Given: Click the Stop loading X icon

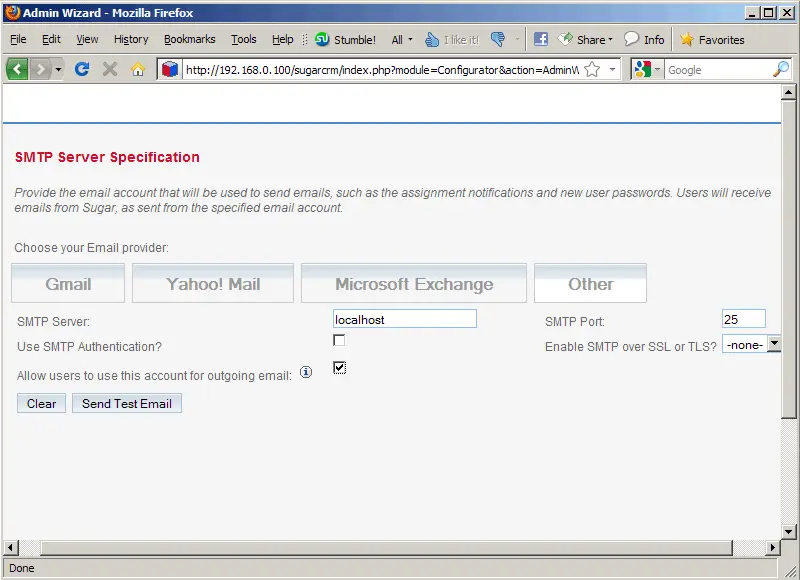Looking at the screenshot, I should 110,69.
